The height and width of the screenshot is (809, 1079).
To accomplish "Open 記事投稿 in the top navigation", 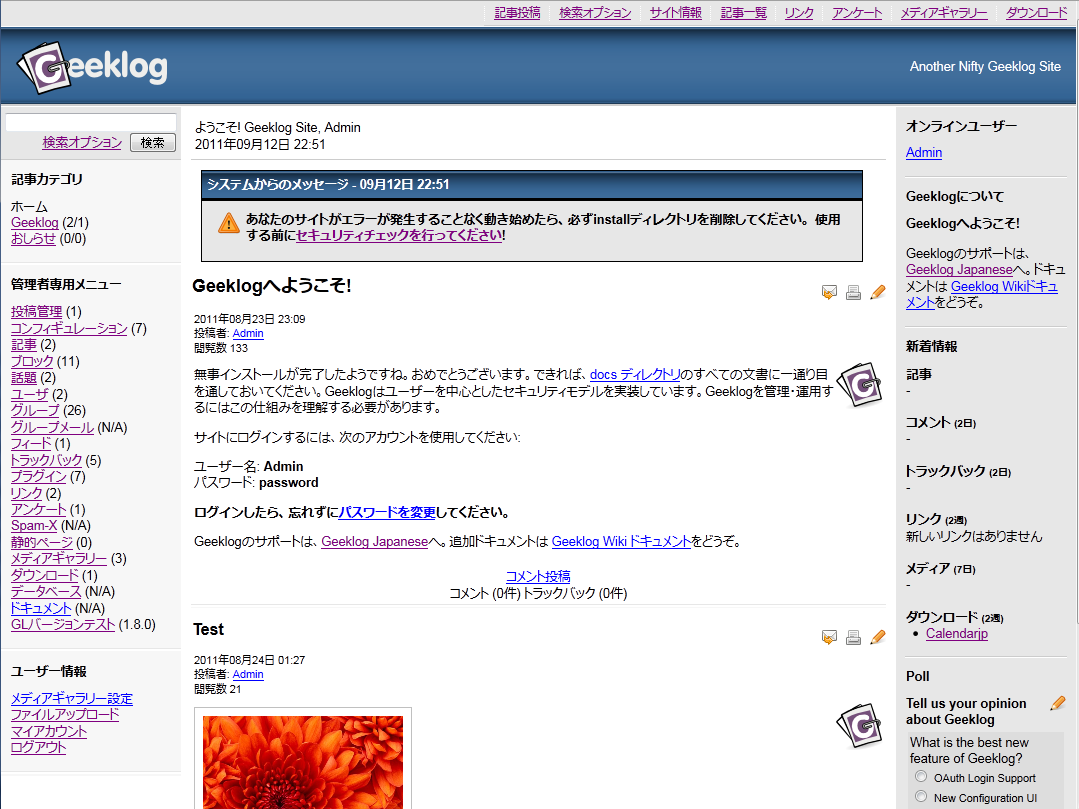I will (x=517, y=13).
